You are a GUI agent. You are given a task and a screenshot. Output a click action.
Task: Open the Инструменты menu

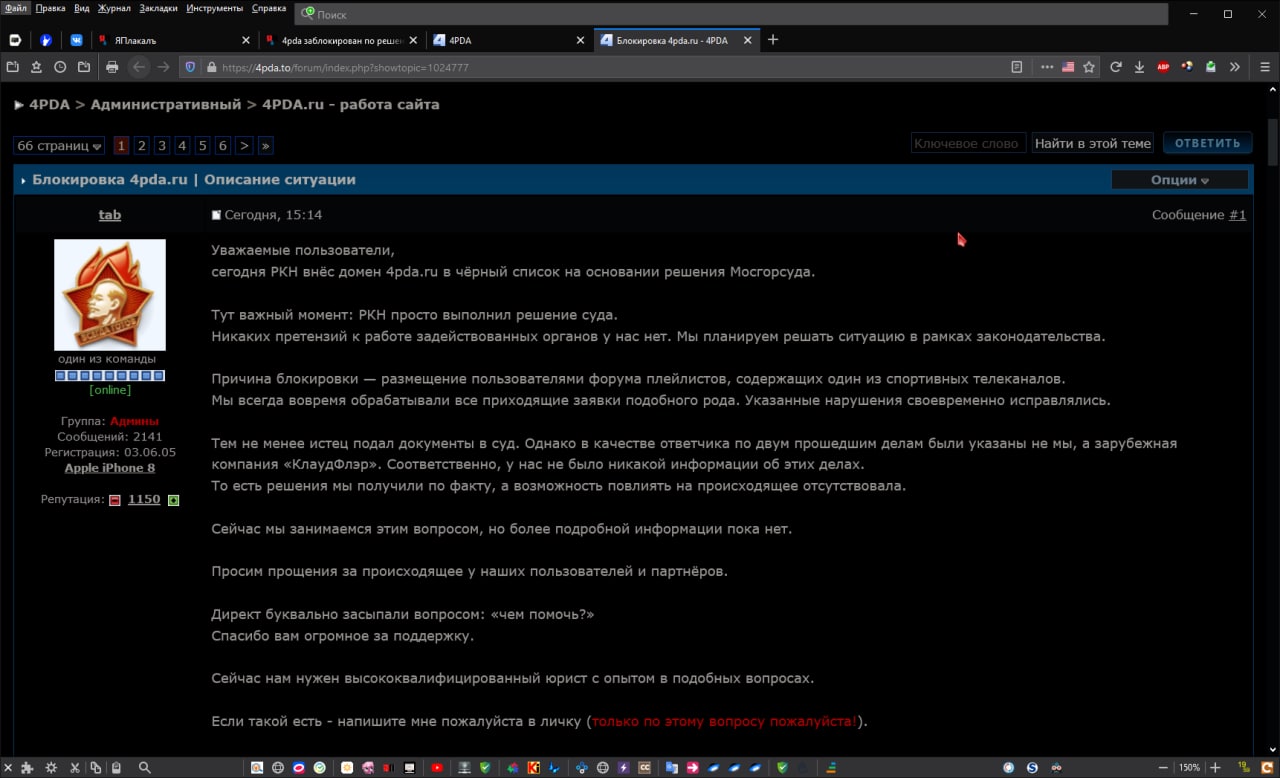click(x=214, y=8)
